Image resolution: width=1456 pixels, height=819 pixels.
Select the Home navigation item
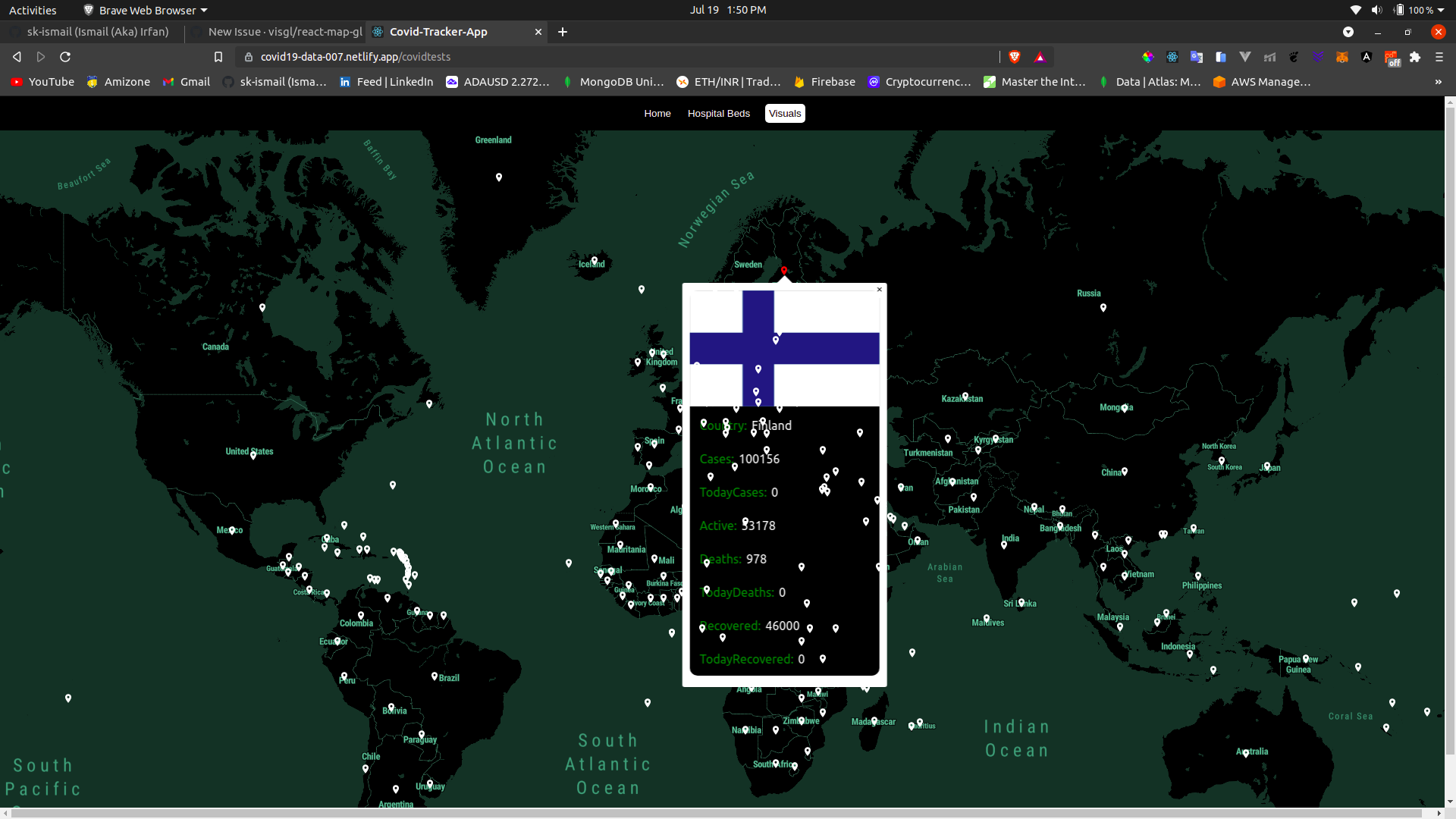[657, 113]
